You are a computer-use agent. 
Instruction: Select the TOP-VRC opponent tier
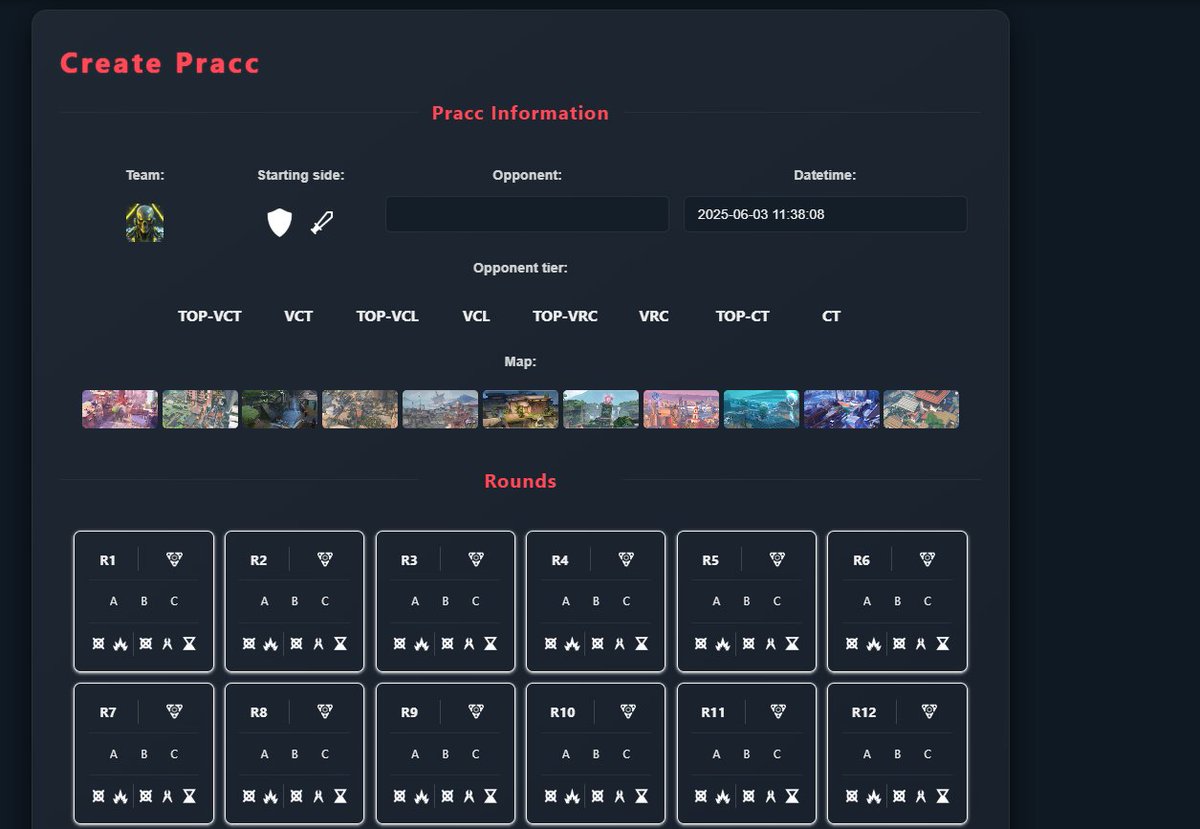click(565, 316)
